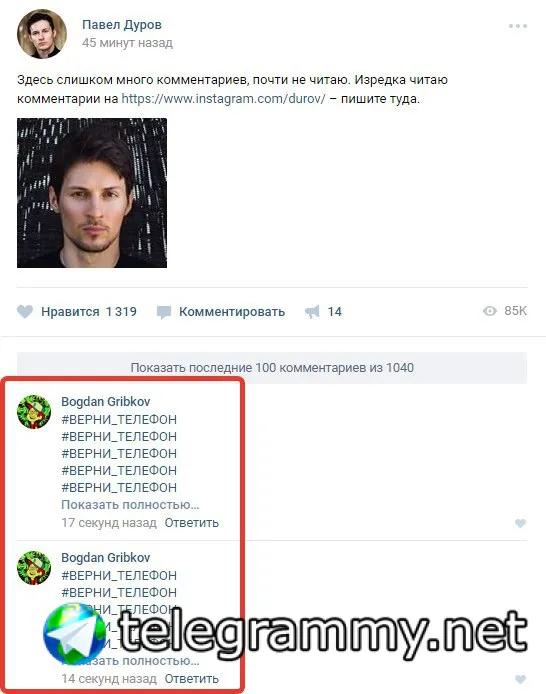Click Ответить under the first comment

click(x=192, y=523)
